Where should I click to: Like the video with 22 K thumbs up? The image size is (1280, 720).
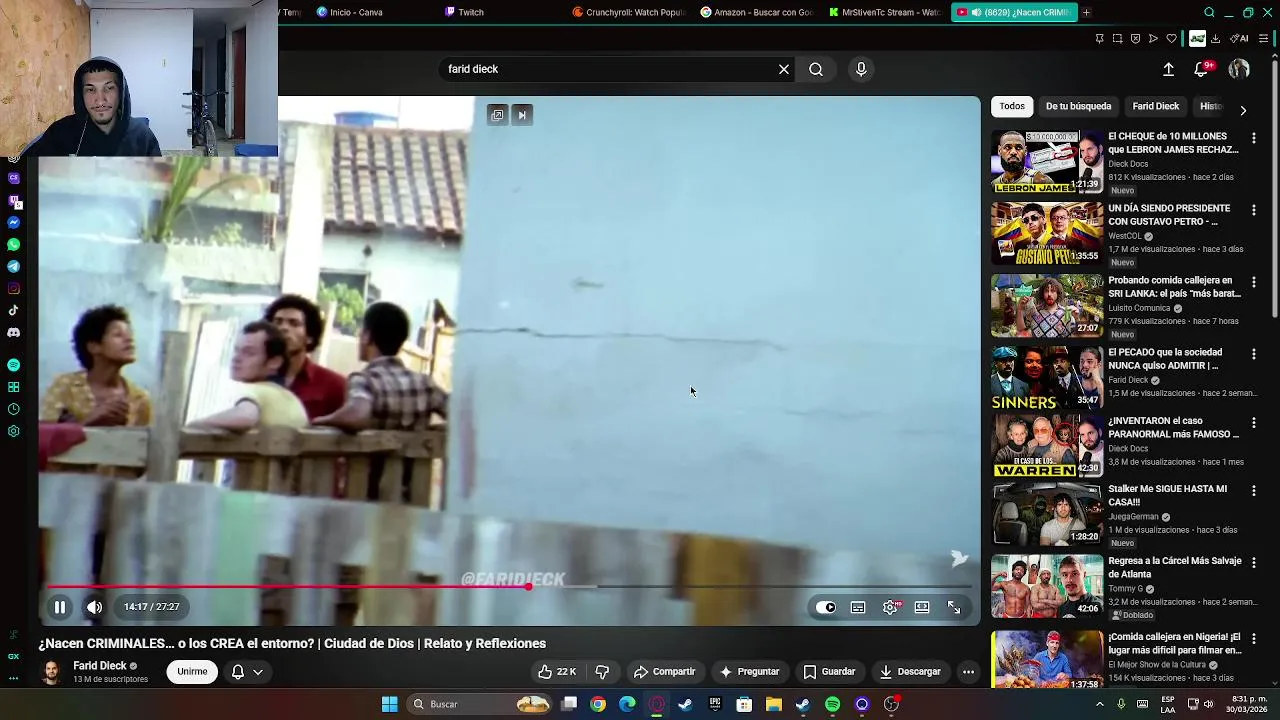coord(557,672)
